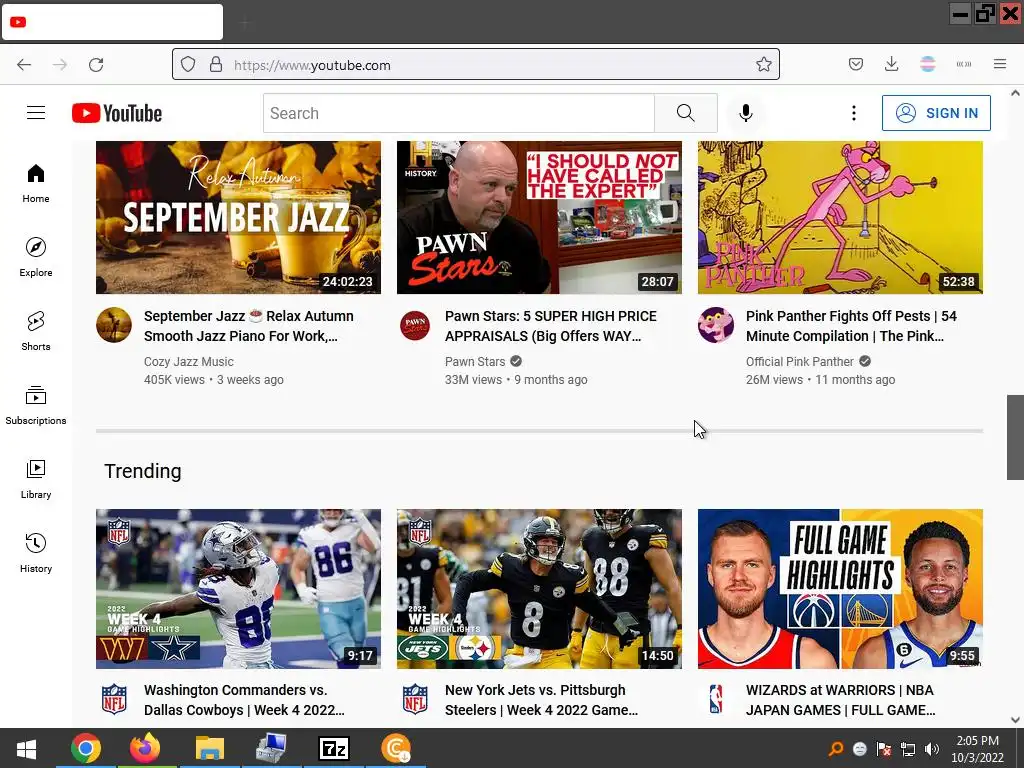Screen dimensions: 1024x768
Task: Click the padlock site info icon
Action: pos(216,65)
